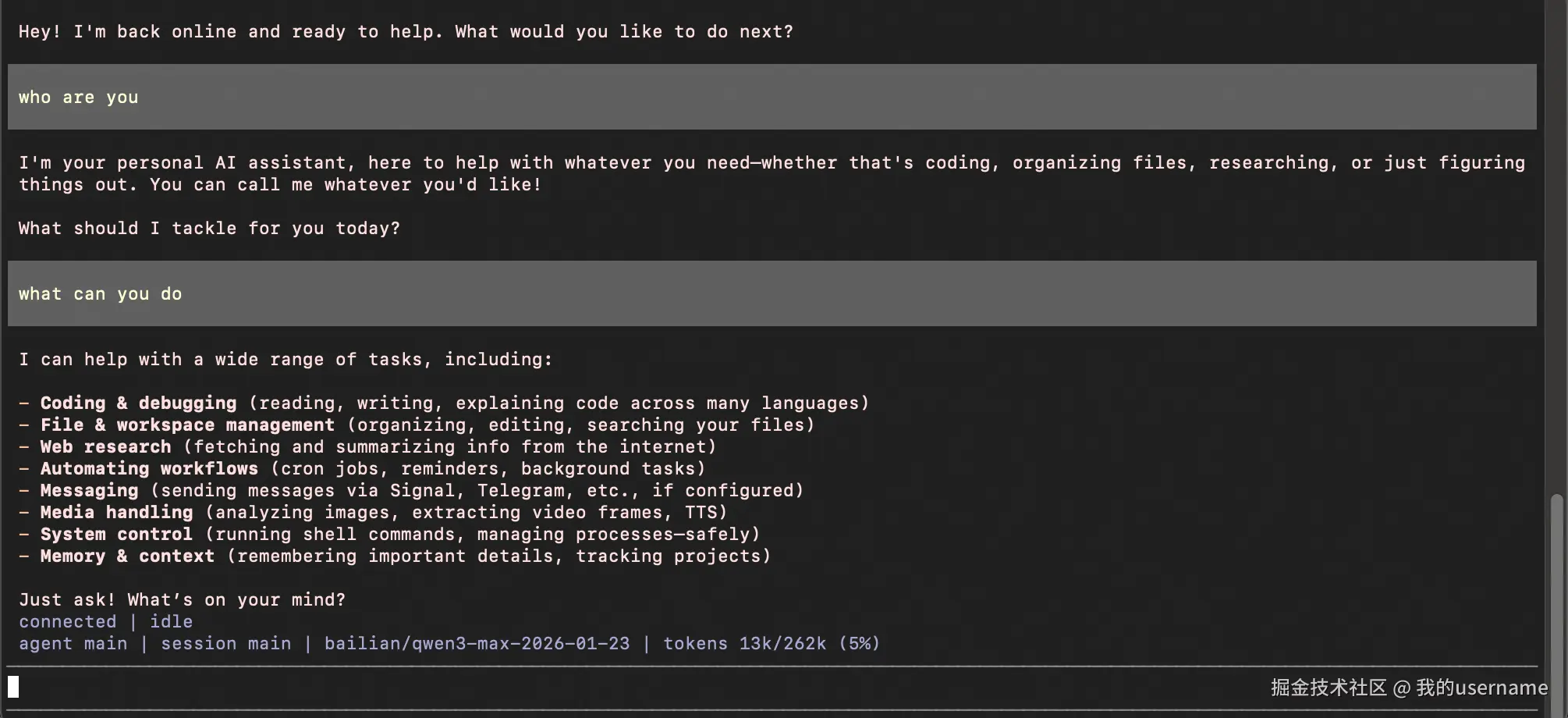Select the "what can you do" message block
This screenshot has width=1568, height=718.
pyautogui.click(x=771, y=294)
